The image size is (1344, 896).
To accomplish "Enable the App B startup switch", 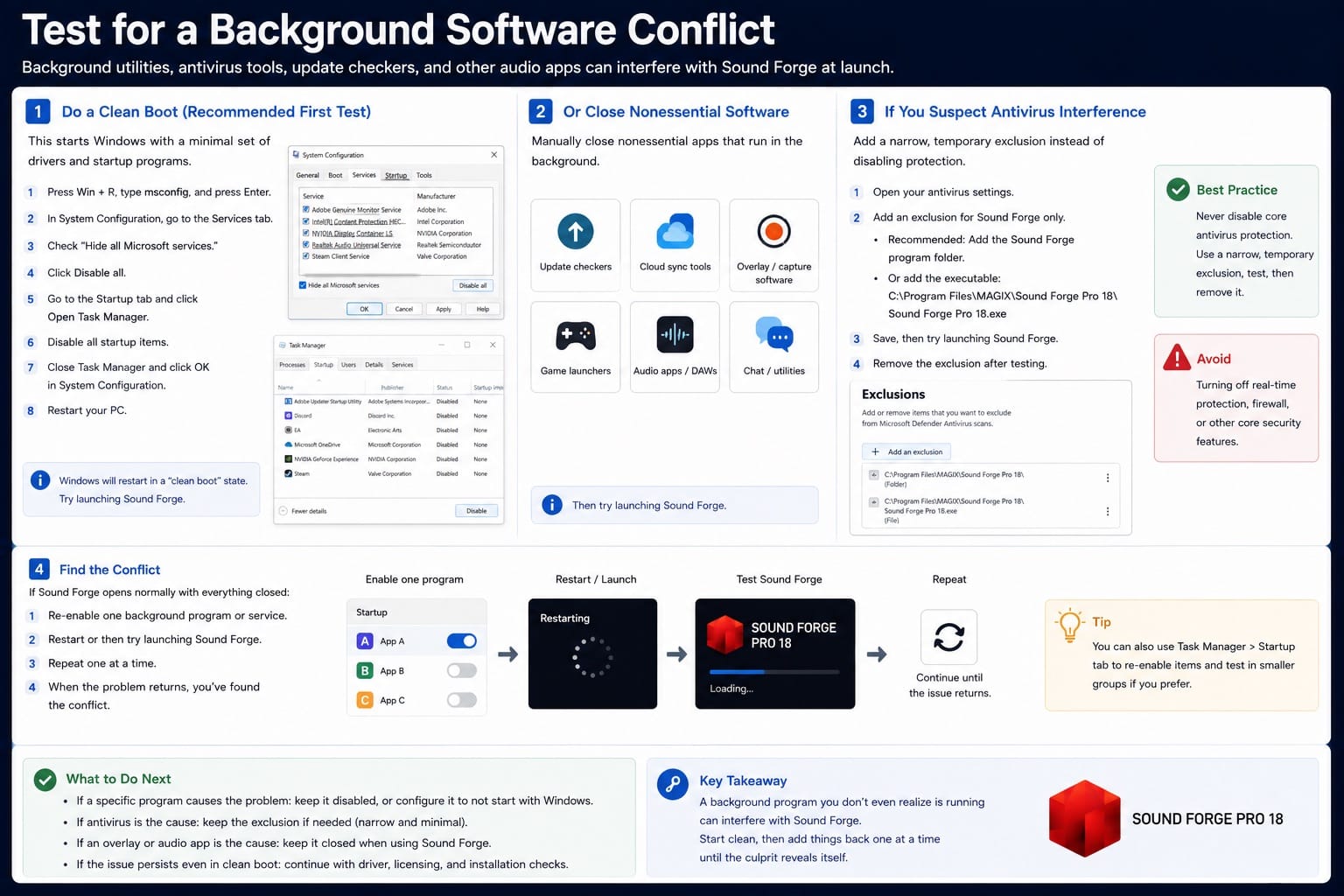I will (462, 670).
